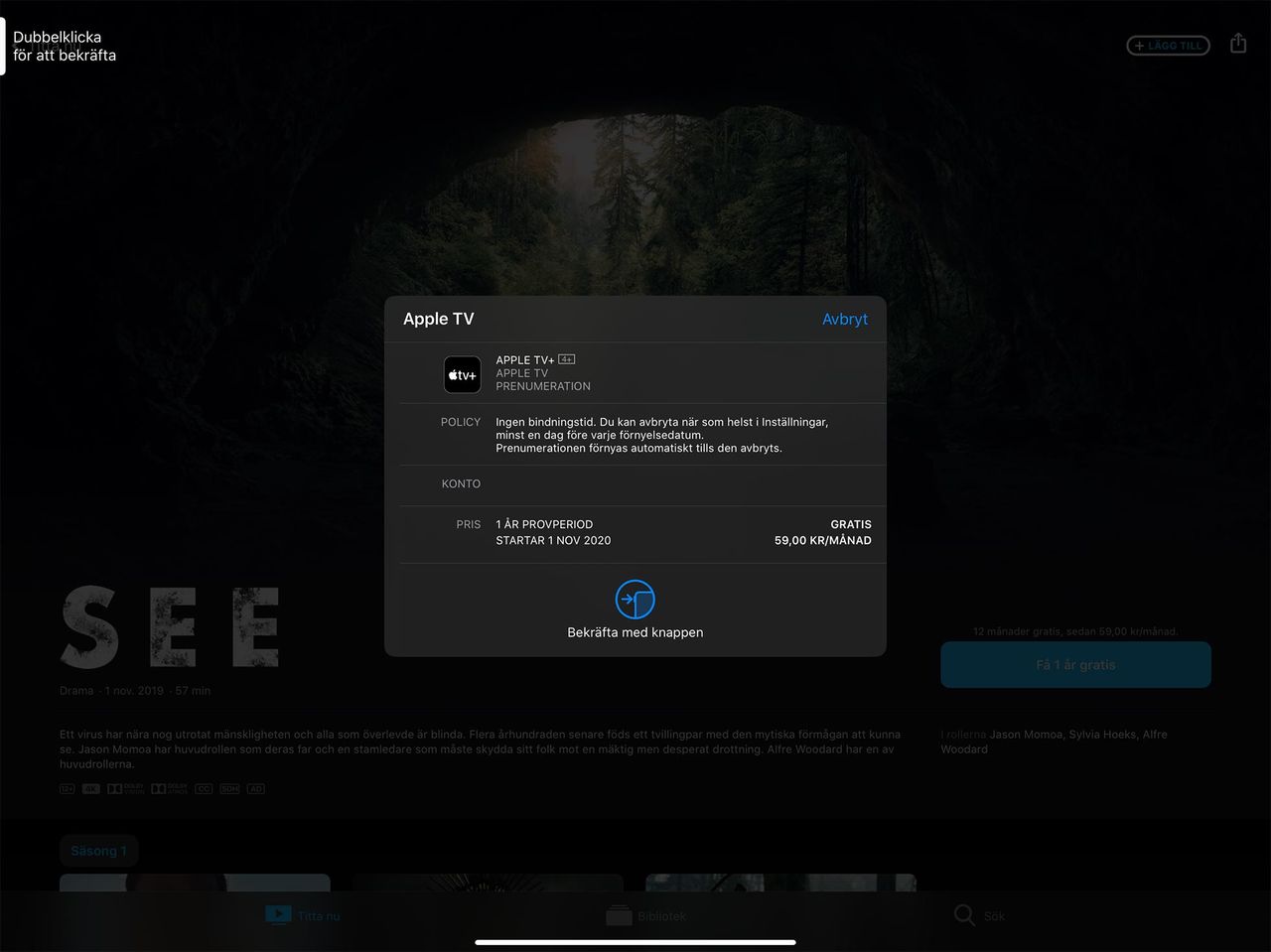Tap the 4+ age rating badge
Image resolution: width=1271 pixels, height=952 pixels.
coord(567,359)
